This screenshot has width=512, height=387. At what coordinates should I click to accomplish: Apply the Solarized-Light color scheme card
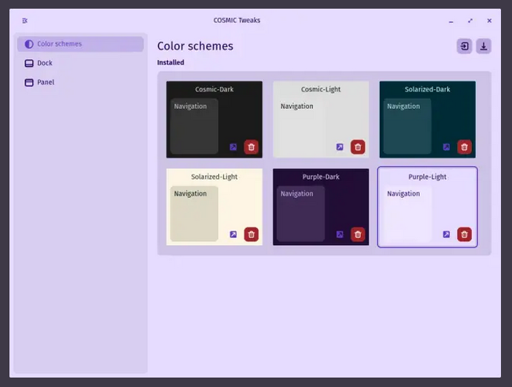pyautogui.click(x=214, y=207)
